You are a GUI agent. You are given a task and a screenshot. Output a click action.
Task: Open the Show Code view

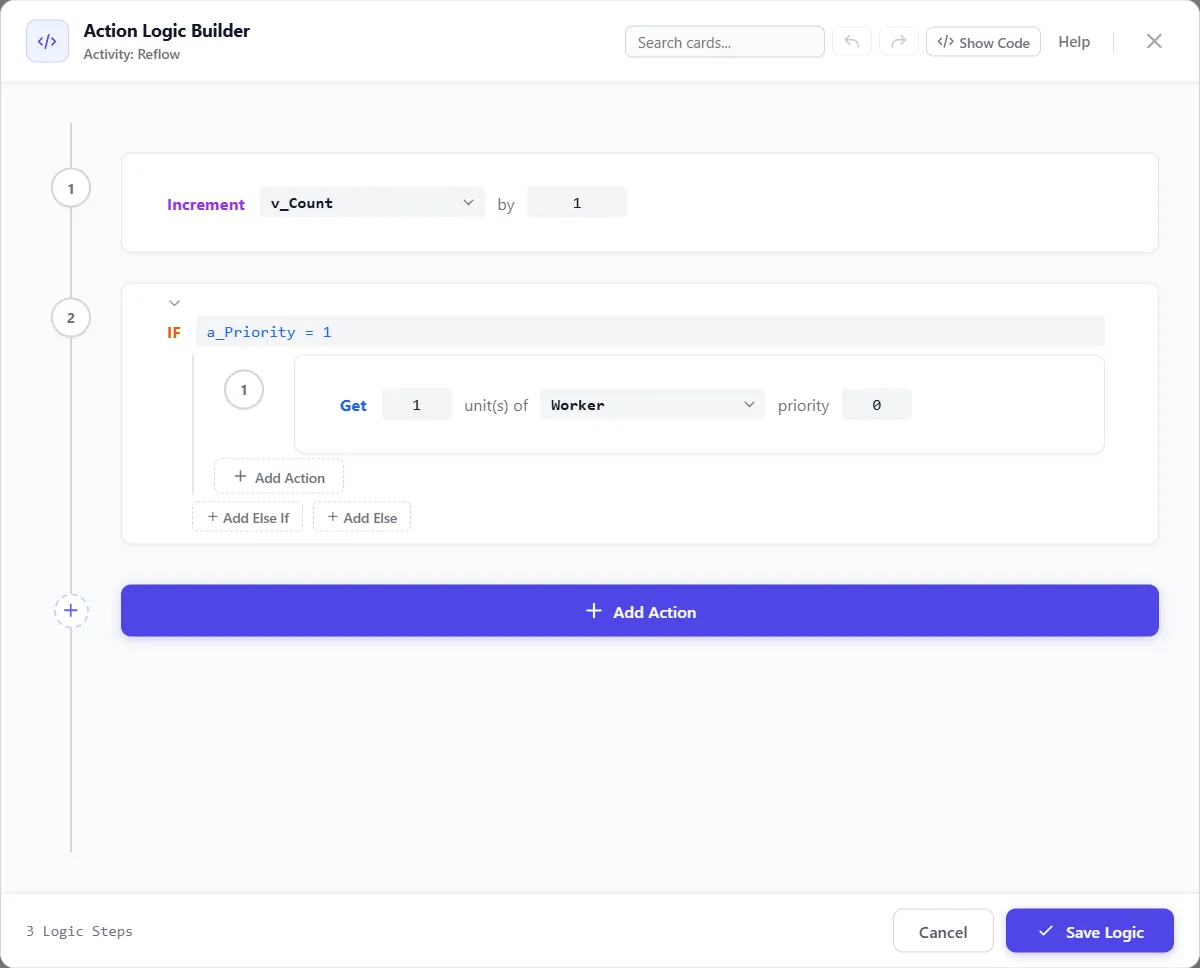coord(984,42)
